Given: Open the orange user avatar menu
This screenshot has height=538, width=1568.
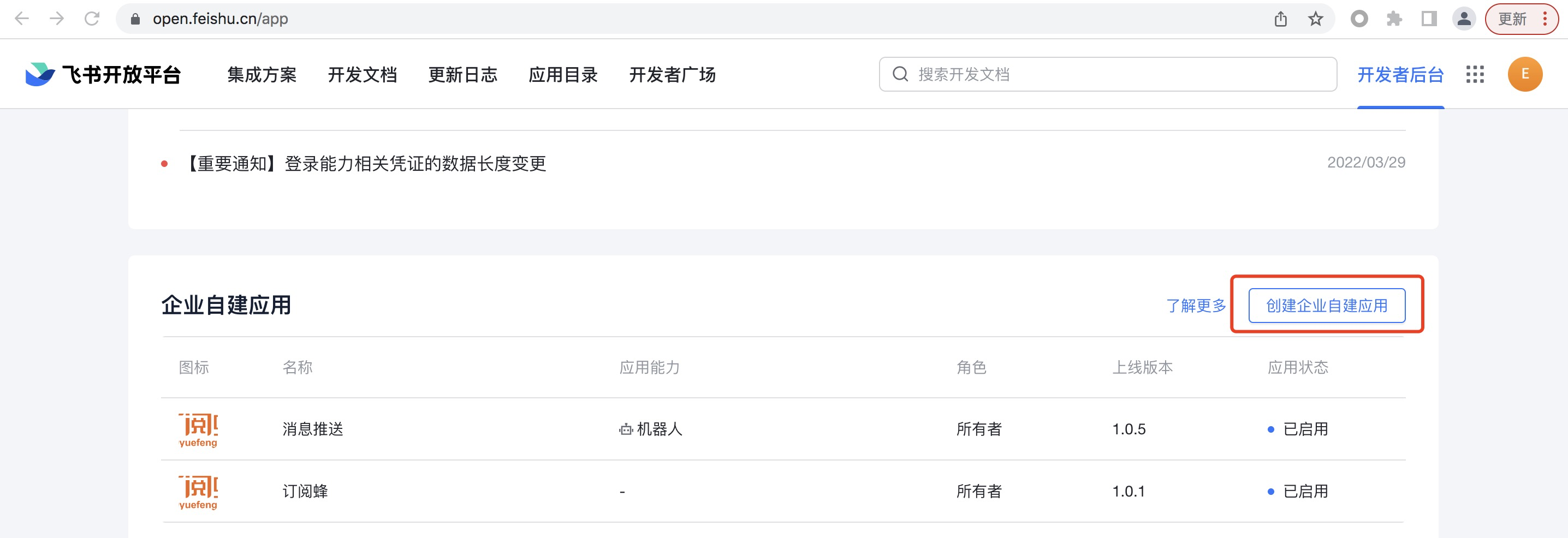Looking at the screenshot, I should 1524,74.
